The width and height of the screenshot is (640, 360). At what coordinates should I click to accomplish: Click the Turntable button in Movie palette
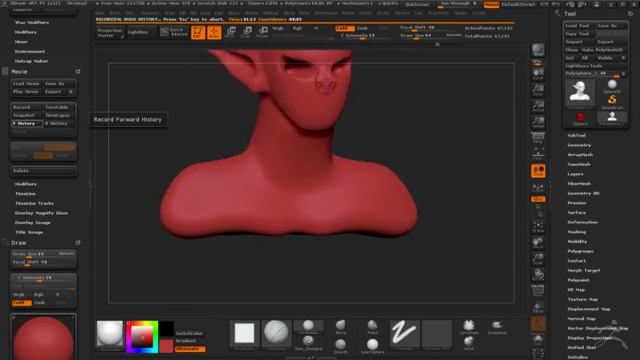coord(59,107)
